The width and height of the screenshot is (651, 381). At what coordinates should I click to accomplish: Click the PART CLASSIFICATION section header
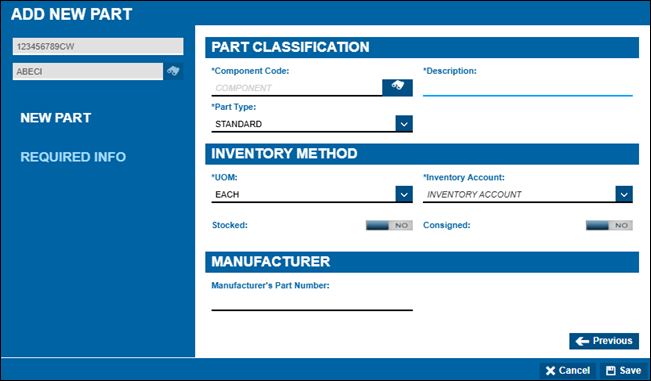pyautogui.click(x=422, y=47)
